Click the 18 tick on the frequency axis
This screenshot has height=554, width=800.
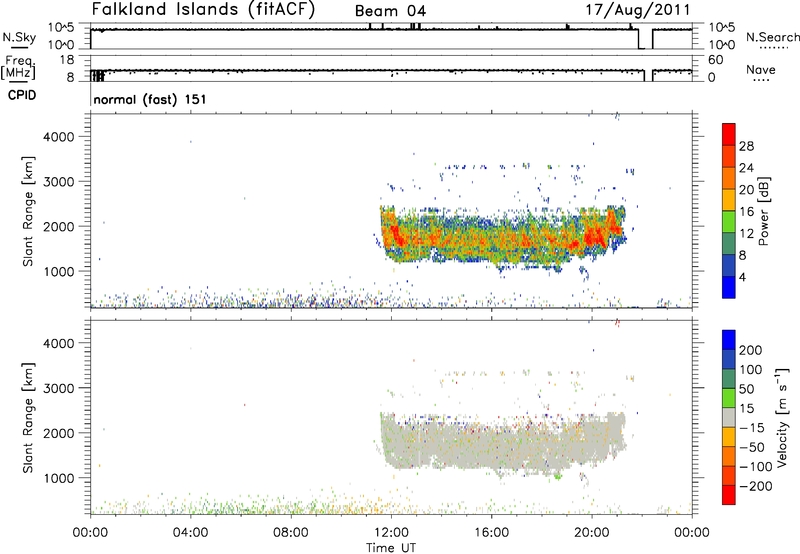67,60
